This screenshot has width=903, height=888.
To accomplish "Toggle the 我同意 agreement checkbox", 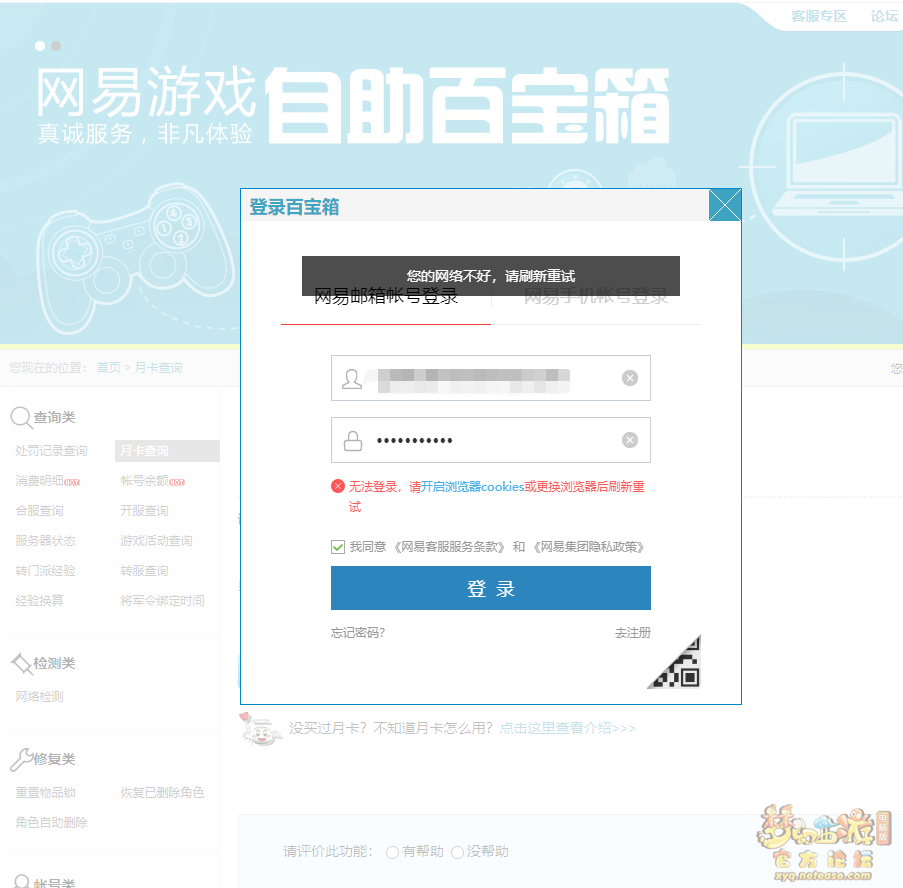I will point(338,547).
